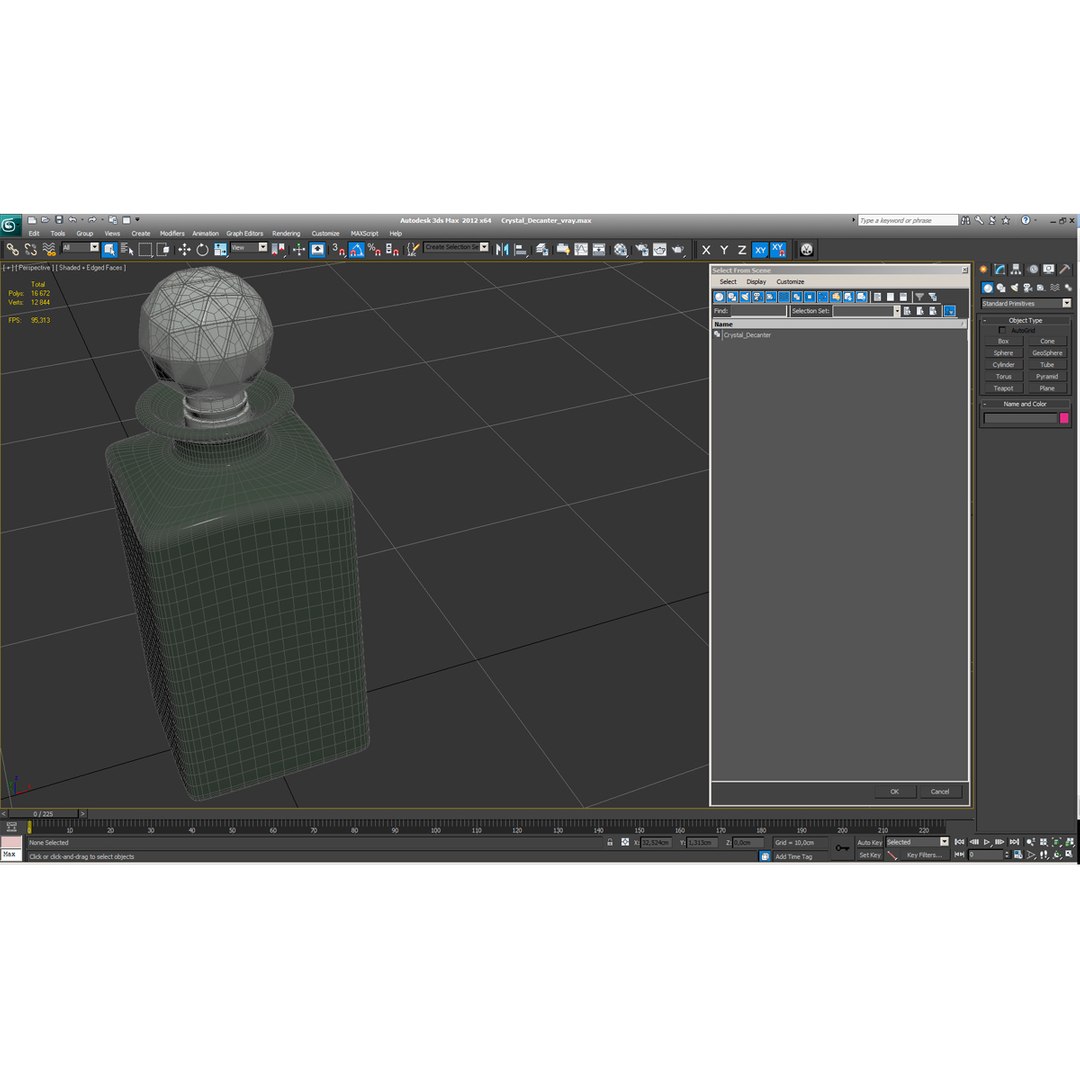Screen dimensions: 1080x1080
Task: Select Crystal_Decanter in the scene list
Action: (x=747, y=335)
